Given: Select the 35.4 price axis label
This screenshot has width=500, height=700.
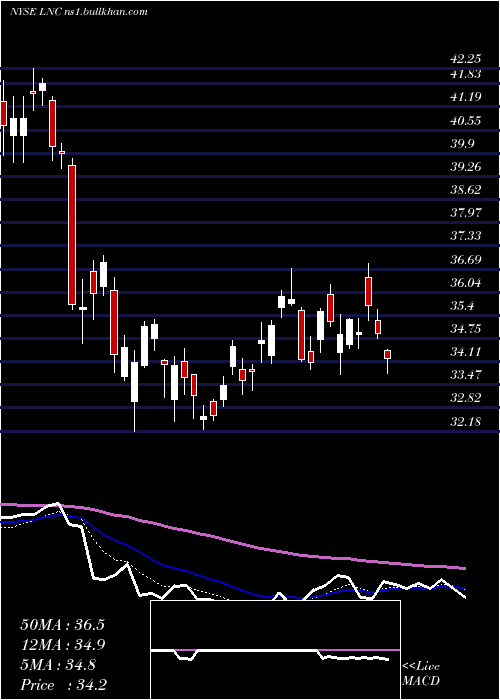Looking at the screenshot, I should [462, 306].
